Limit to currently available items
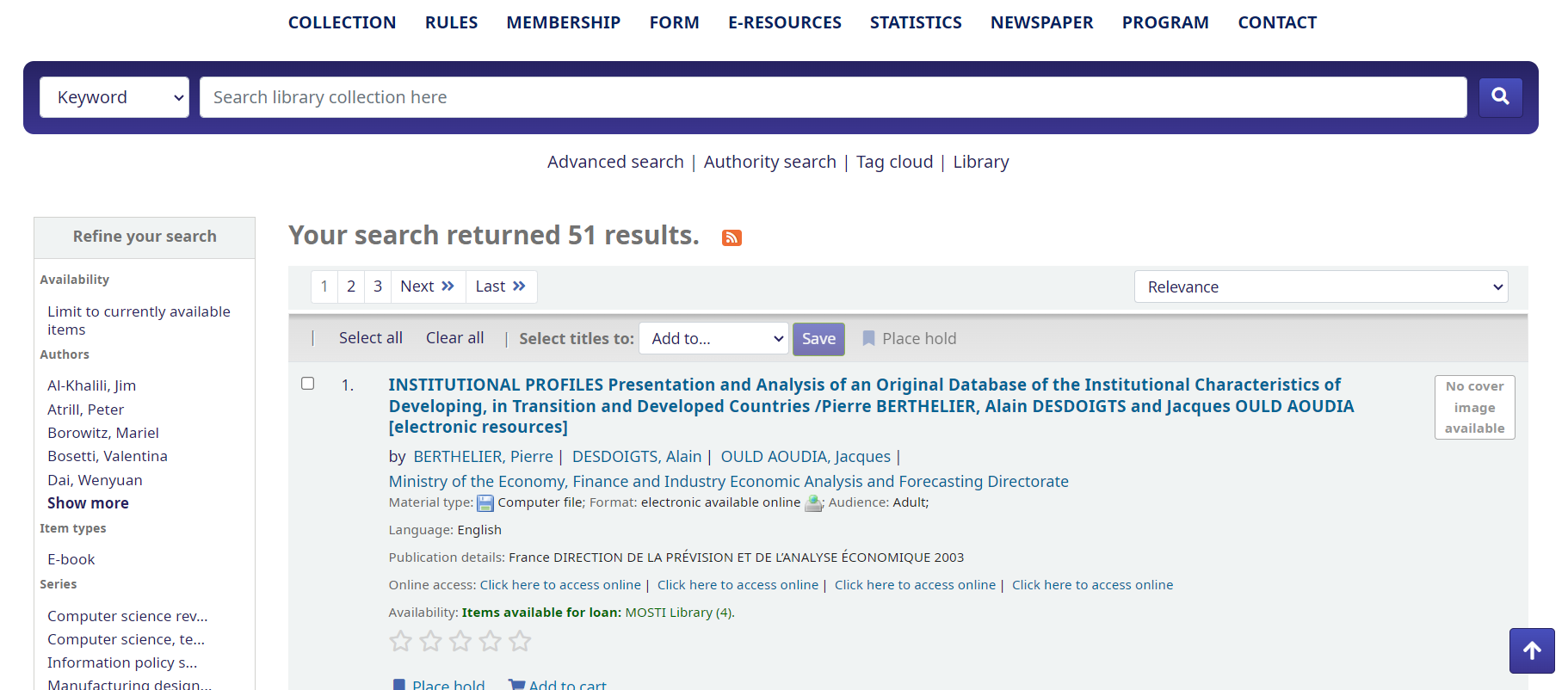The width and height of the screenshot is (1568, 690). [139, 320]
